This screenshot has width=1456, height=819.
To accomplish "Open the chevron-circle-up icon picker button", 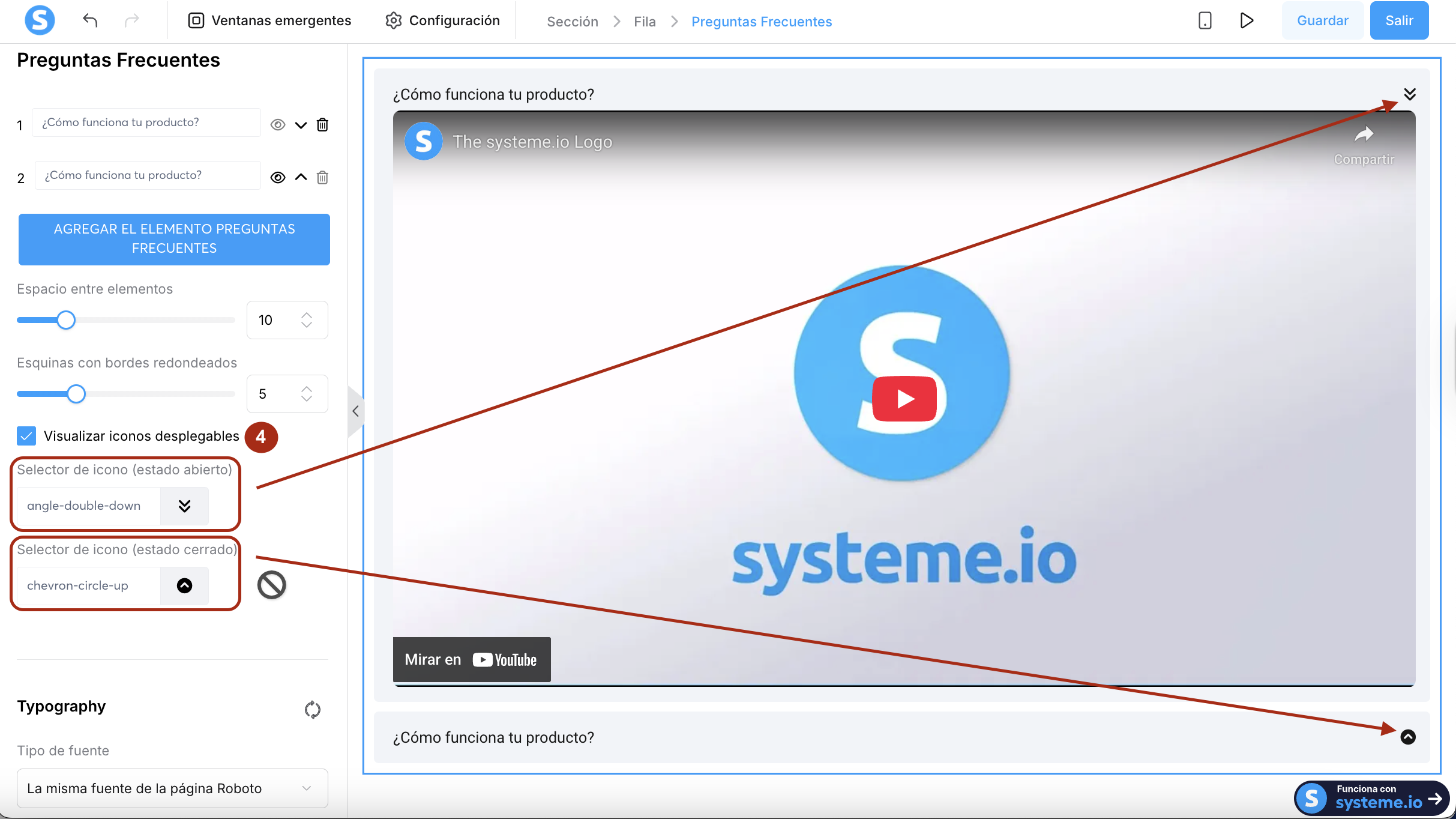I will tap(184, 585).
